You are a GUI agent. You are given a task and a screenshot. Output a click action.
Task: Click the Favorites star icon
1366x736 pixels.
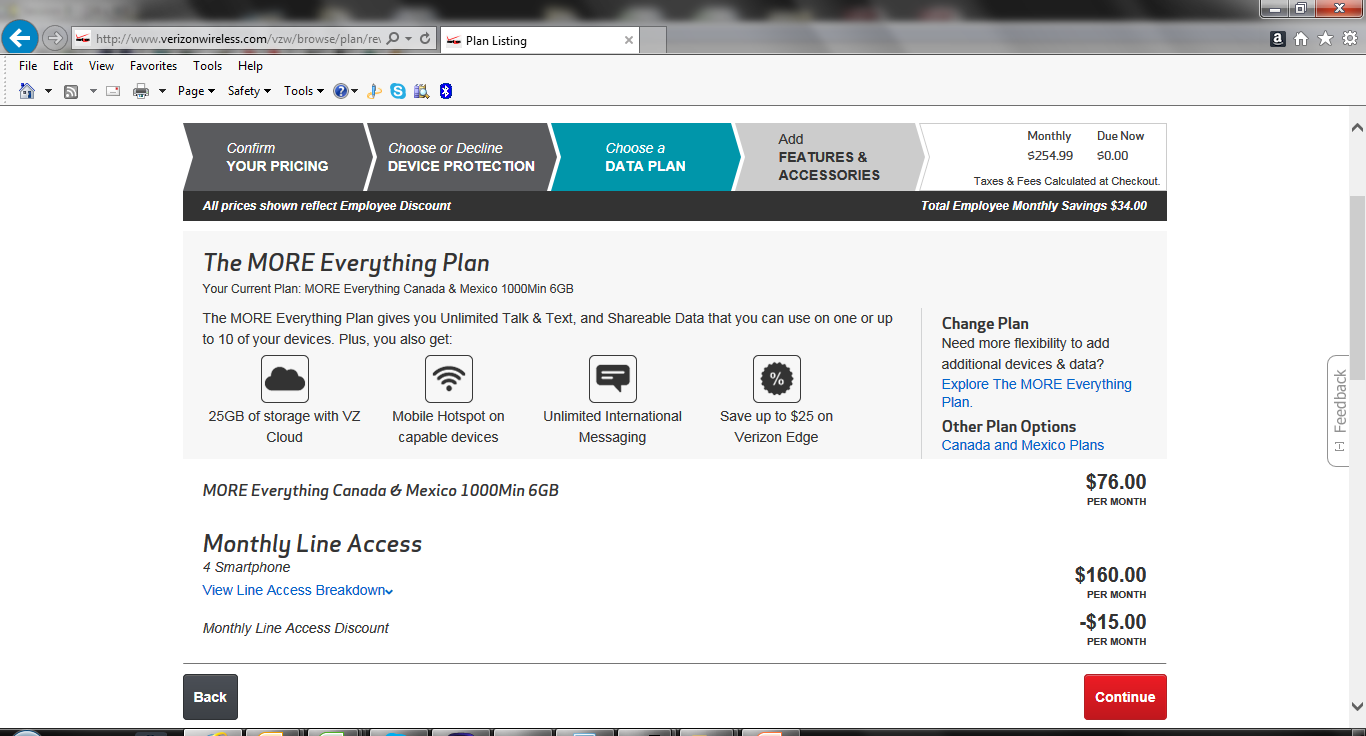tap(1325, 39)
